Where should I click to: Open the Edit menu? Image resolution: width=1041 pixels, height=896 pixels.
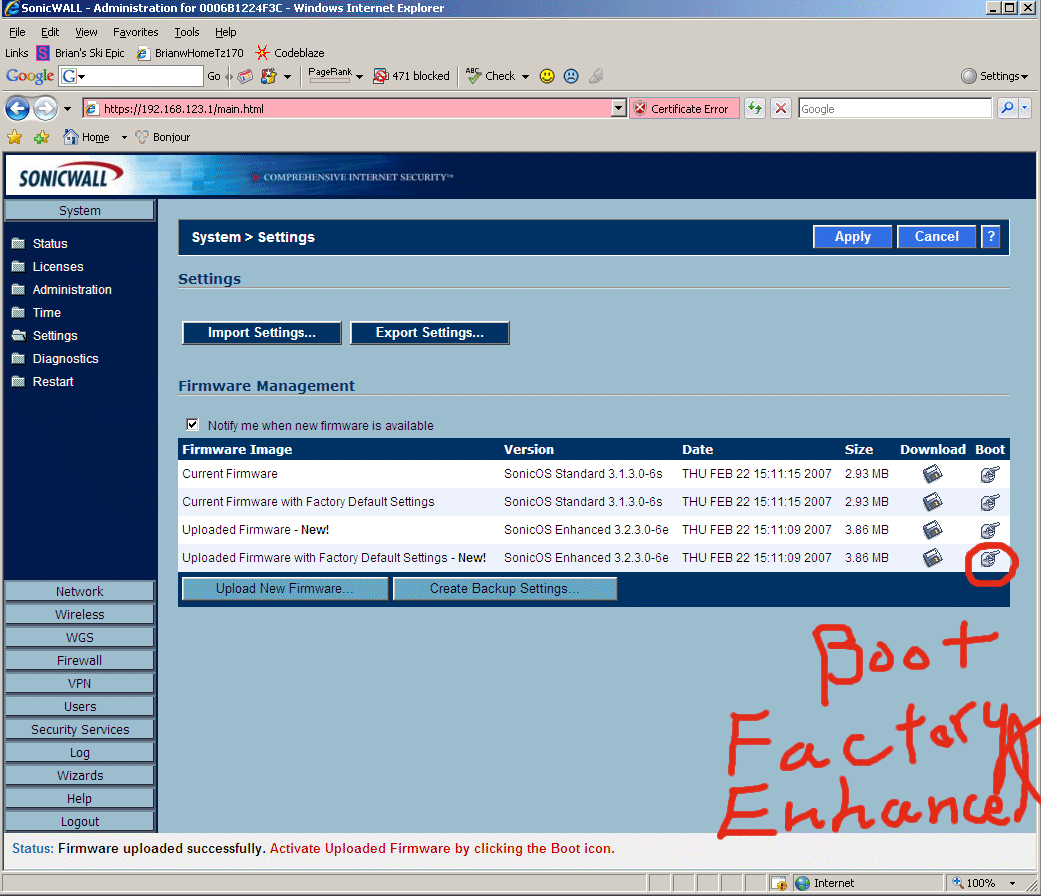tap(50, 32)
